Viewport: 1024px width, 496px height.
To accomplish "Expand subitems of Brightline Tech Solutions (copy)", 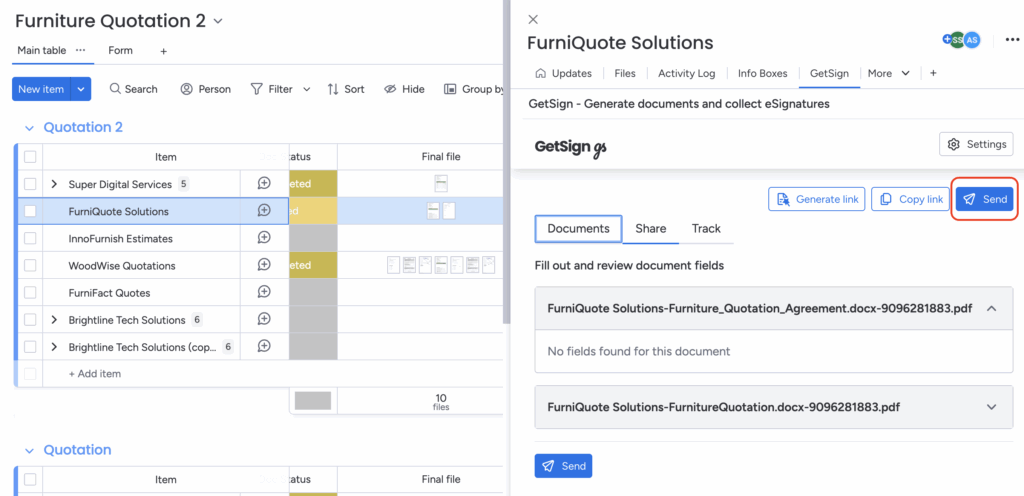I will (54, 347).
